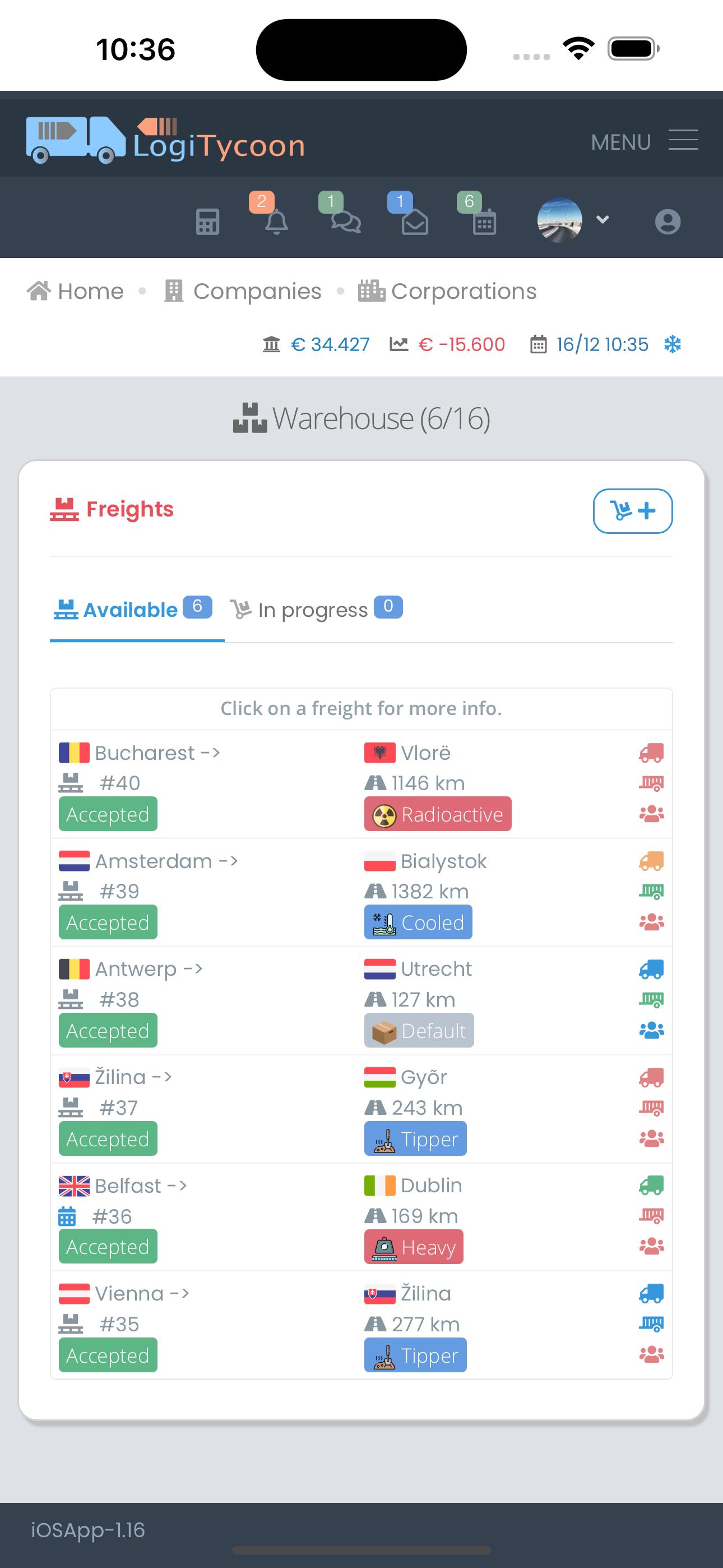Open the Corporations link
723x1568 pixels.
click(447, 291)
